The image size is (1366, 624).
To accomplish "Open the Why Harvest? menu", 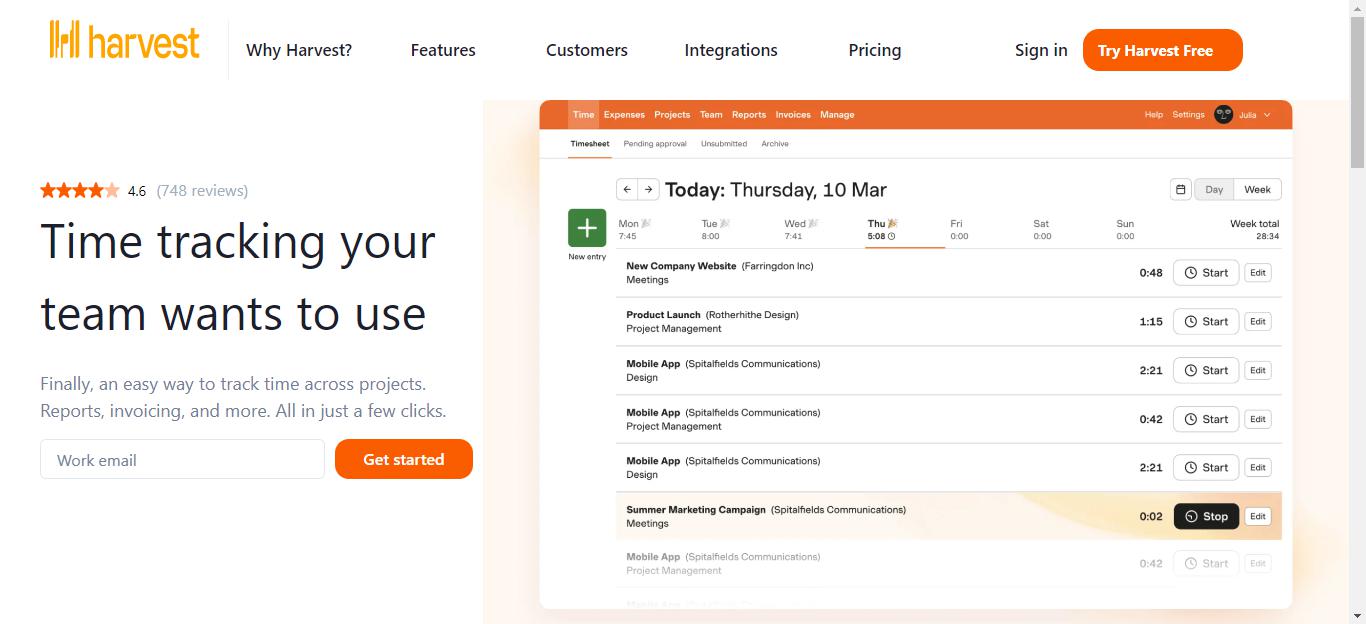I will tap(299, 50).
